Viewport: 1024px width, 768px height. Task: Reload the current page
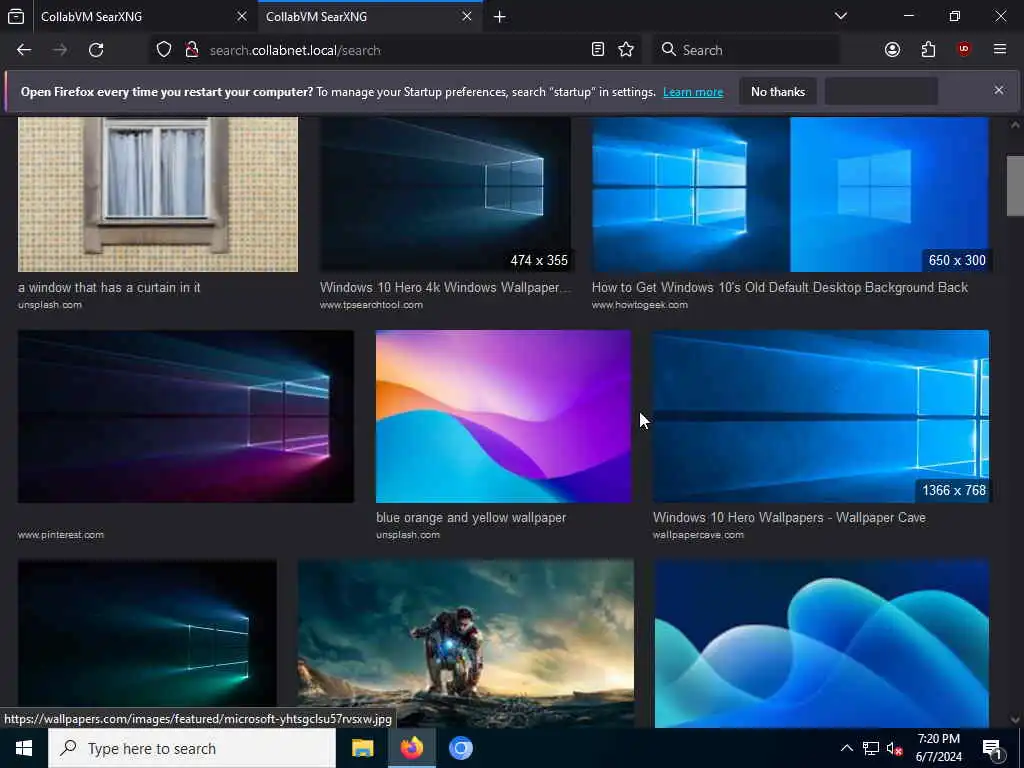[x=96, y=50]
